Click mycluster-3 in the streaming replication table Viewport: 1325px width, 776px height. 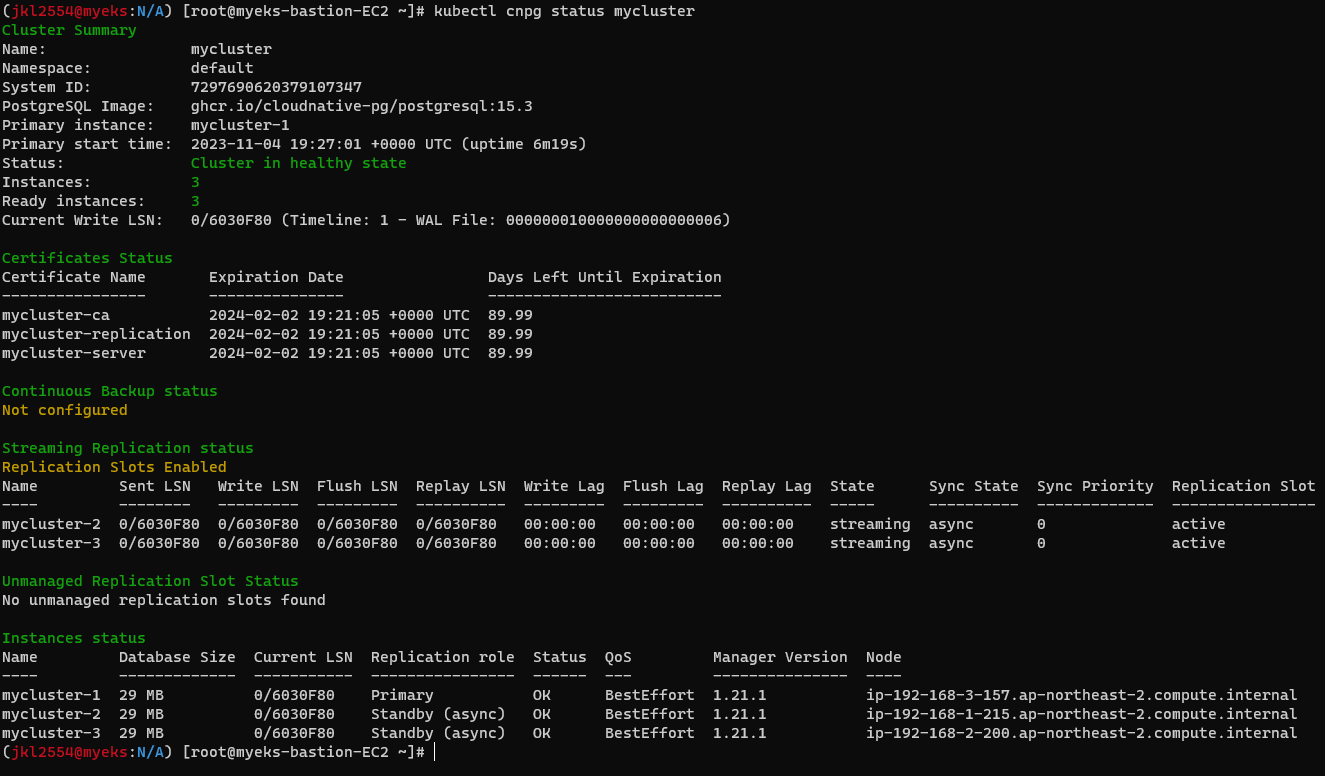point(51,543)
